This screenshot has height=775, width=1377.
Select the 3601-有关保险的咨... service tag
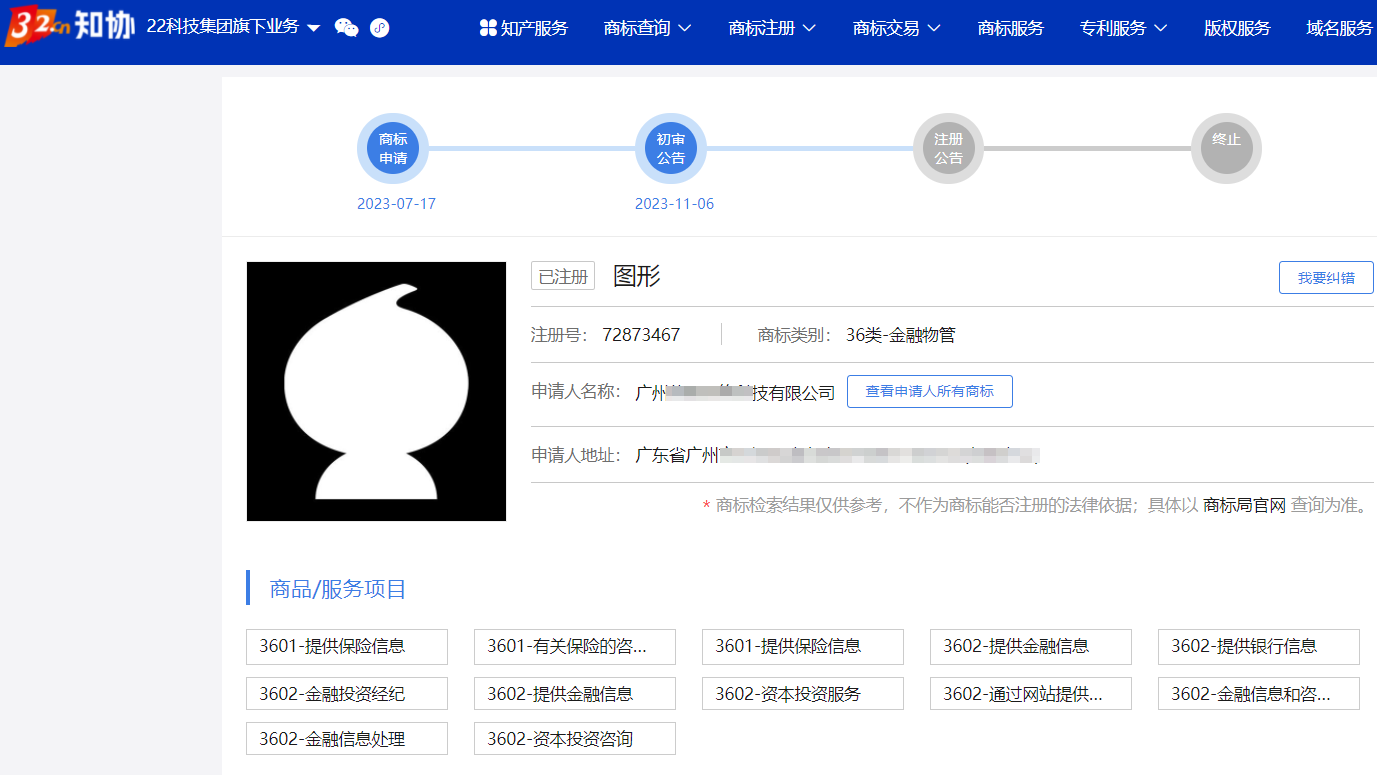point(575,647)
